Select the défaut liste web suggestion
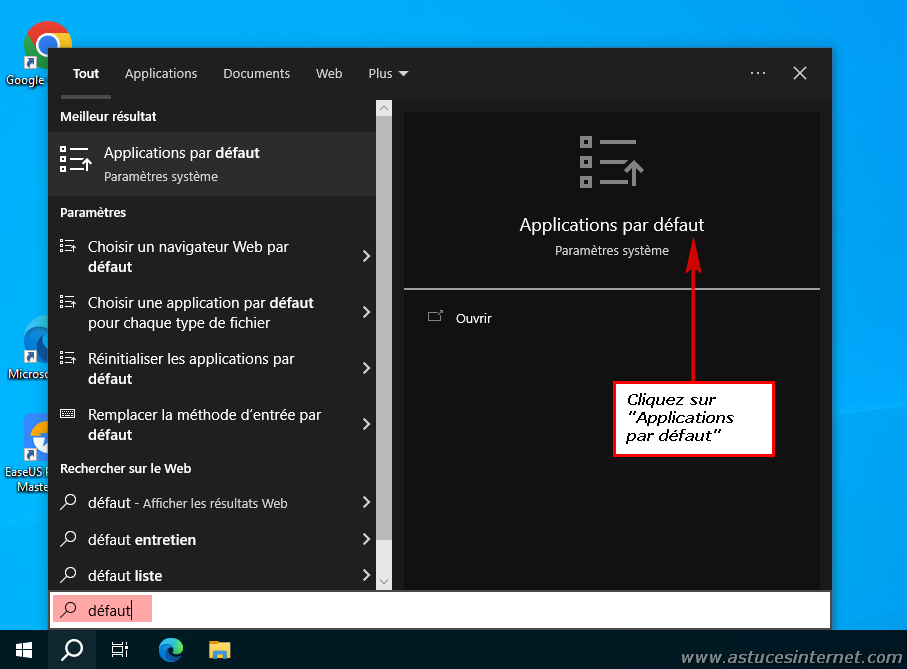Screen dimensions: 907x669 (x=212, y=575)
